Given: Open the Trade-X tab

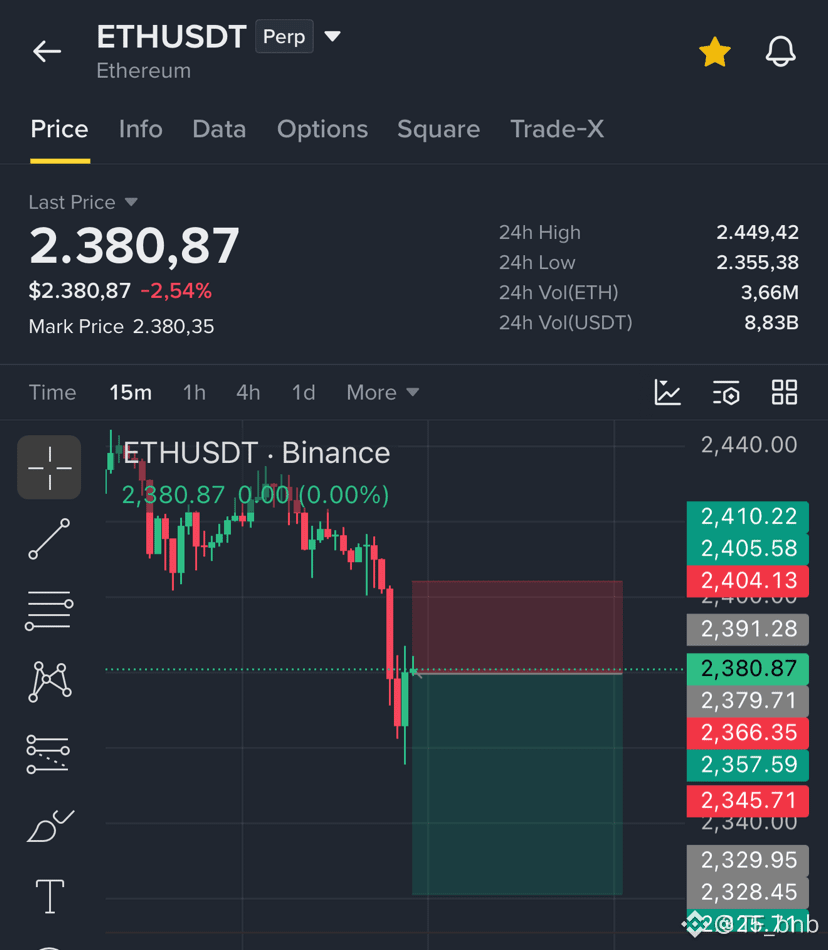Looking at the screenshot, I should tap(557, 129).
